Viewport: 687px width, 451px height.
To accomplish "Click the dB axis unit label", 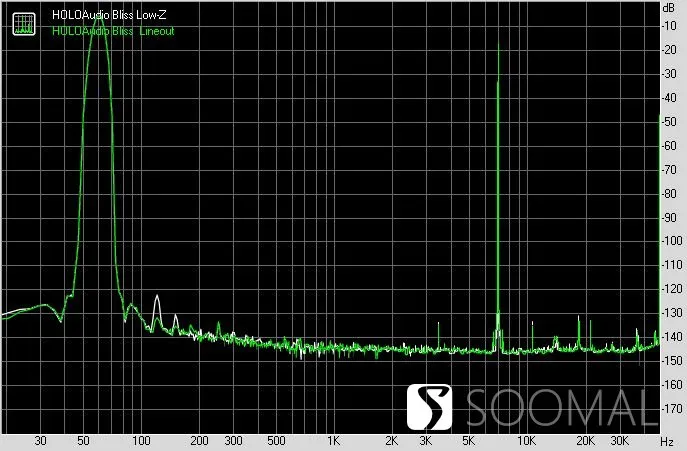I will coord(669,7).
